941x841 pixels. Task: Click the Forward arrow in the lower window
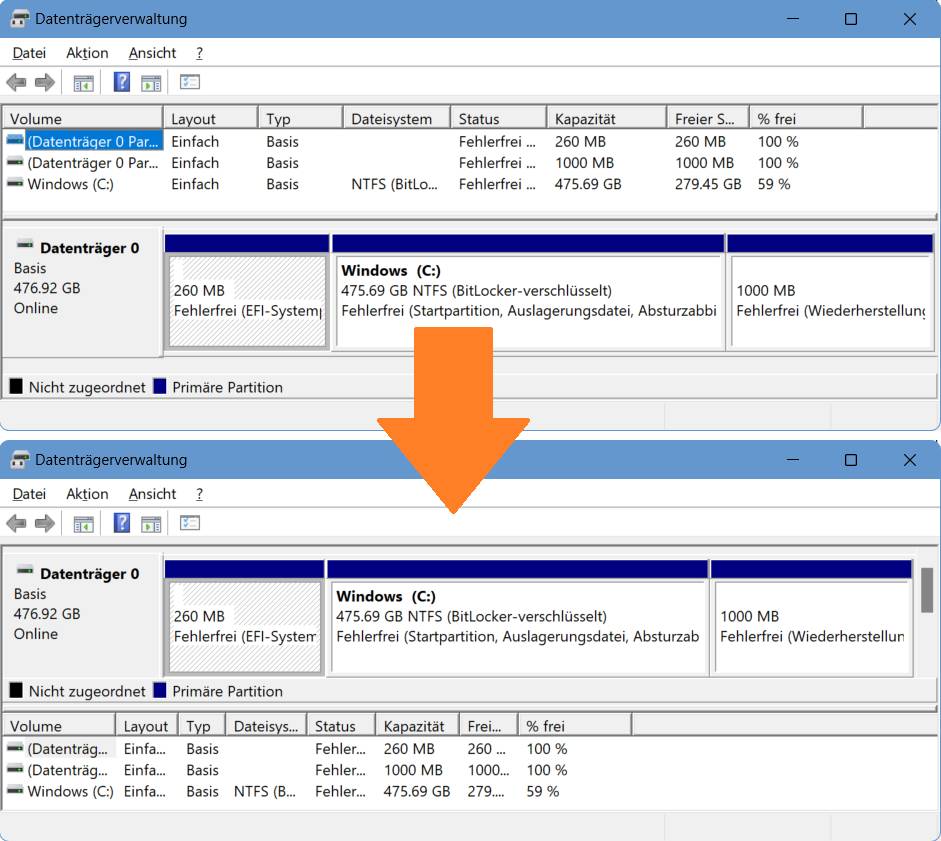(44, 523)
